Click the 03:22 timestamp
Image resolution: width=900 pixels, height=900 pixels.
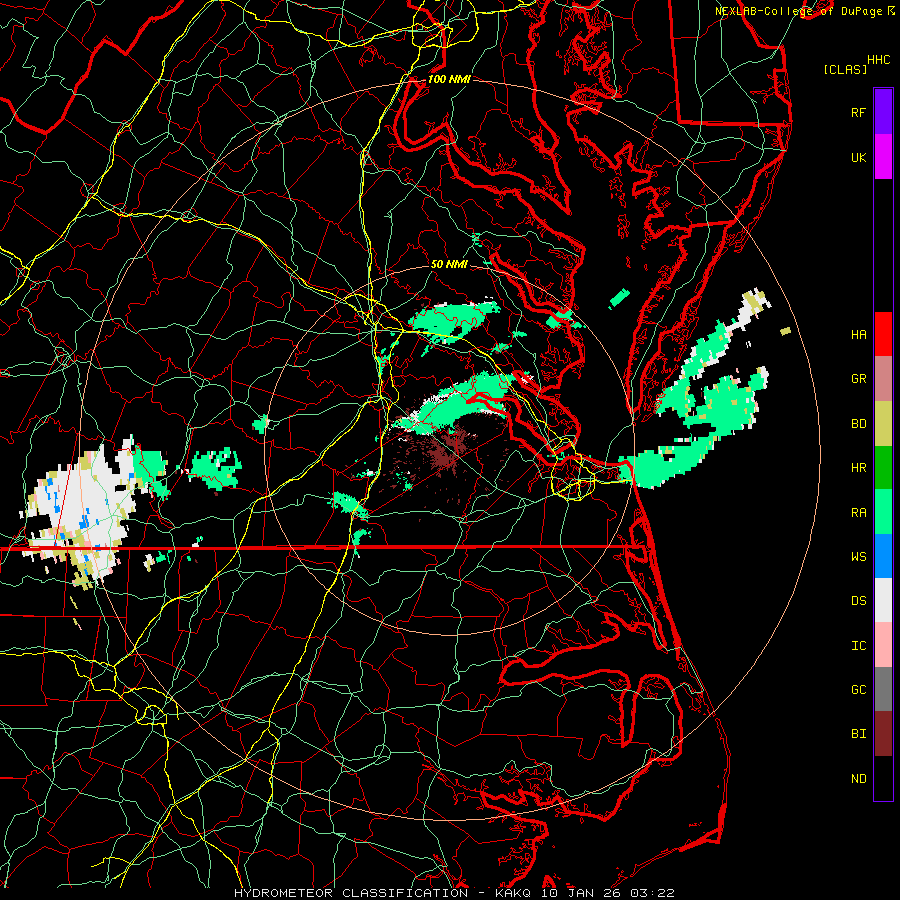(652, 893)
